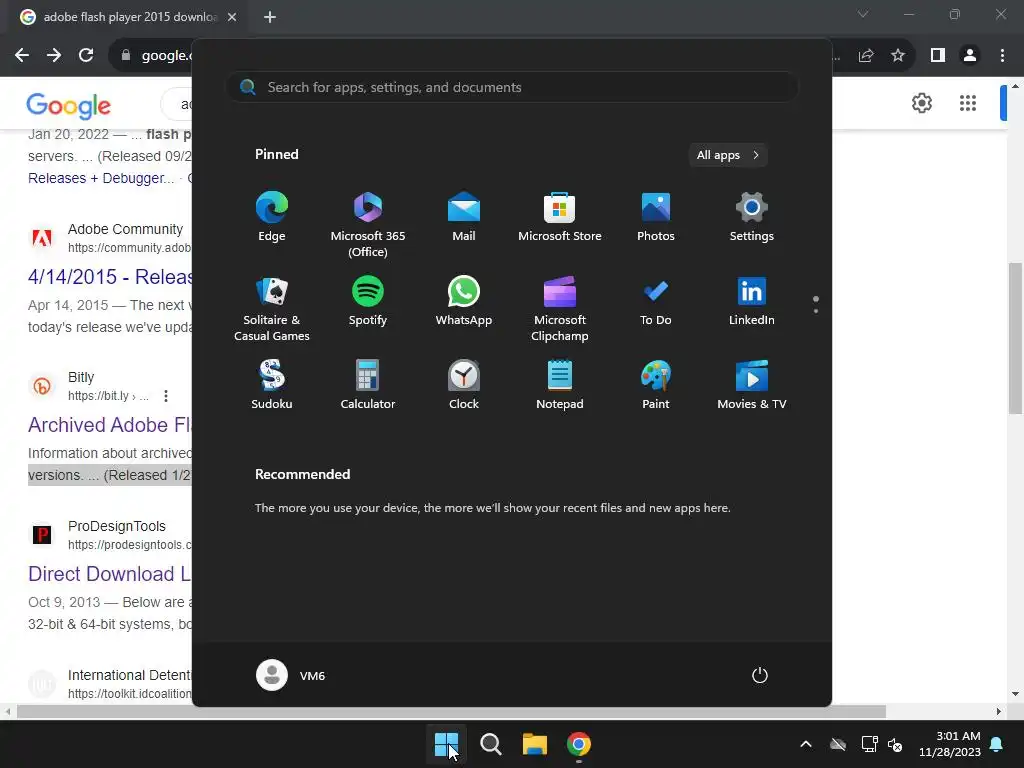1024x768 pixels.
Task: Open Bitly result's three-dot options
Action: (x=166, y=396)
